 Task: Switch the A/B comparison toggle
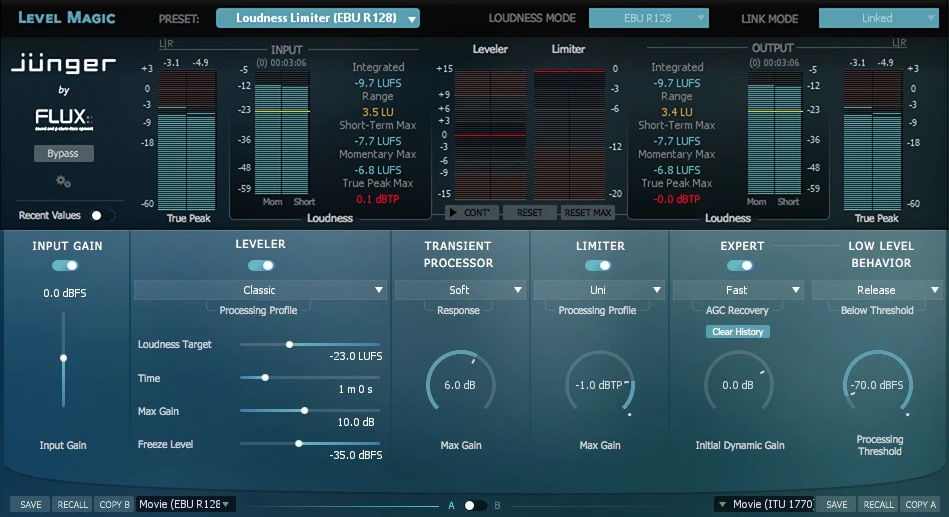(474, 505)
